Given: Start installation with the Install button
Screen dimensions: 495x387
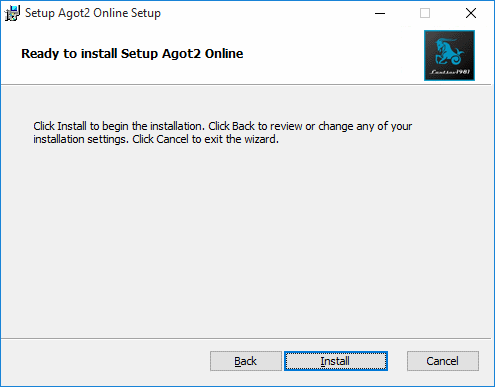Looking at the screenshot, I should click(x=336, y=361).
